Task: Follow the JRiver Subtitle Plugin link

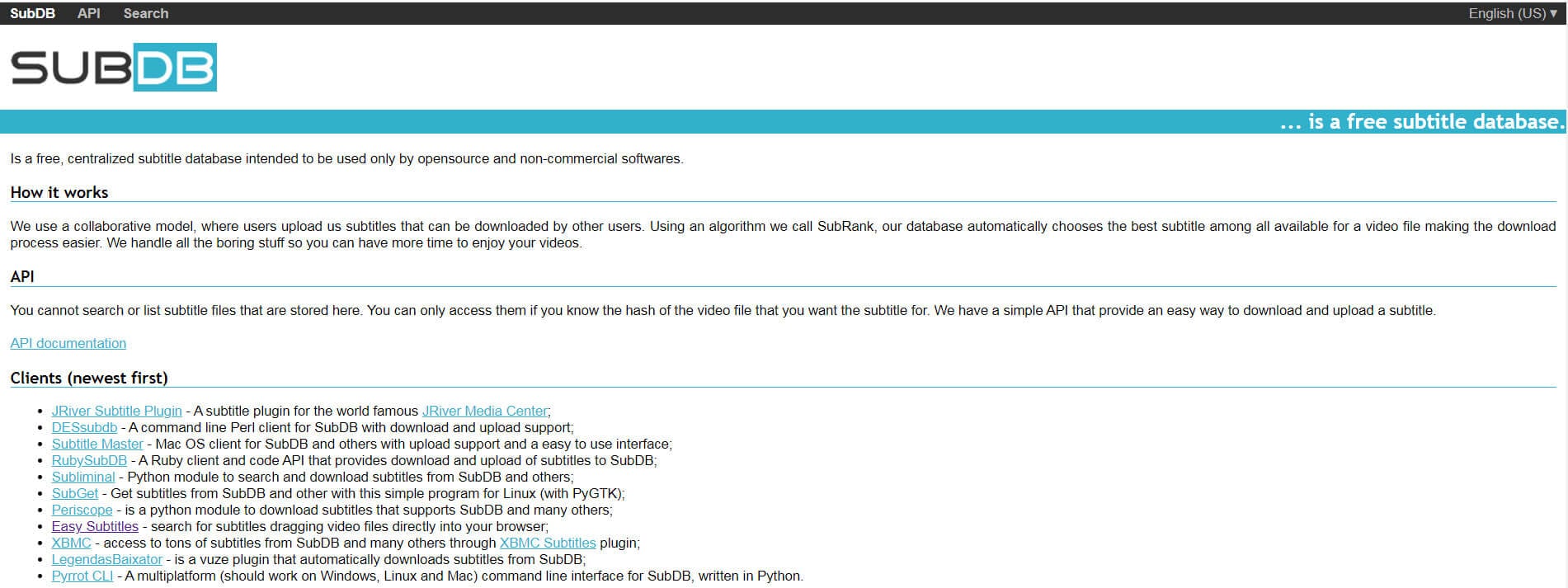Action: [x=116, y=411]
